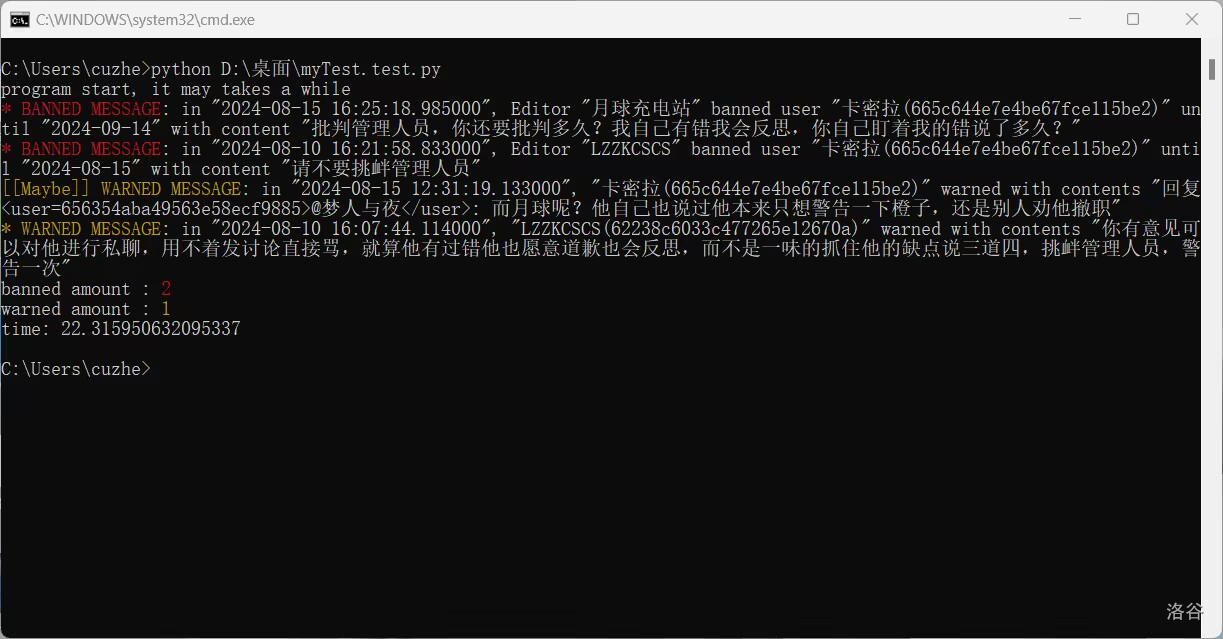The image size is (1223, 639).
Task: Click the "banned amount : 2" line
Action: tap(86, 289)
